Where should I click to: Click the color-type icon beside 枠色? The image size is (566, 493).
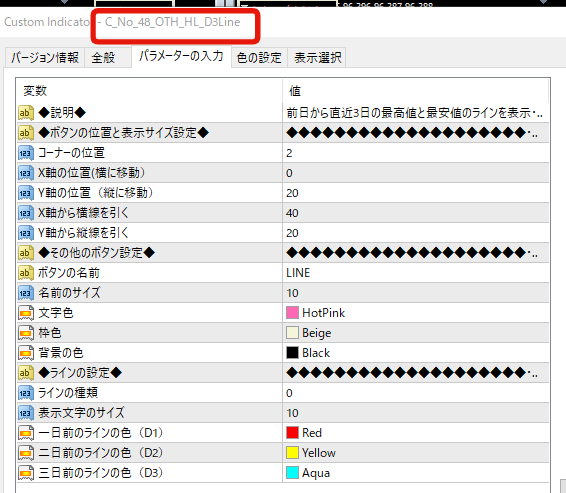pyautogui.click(x=26, y=333)
